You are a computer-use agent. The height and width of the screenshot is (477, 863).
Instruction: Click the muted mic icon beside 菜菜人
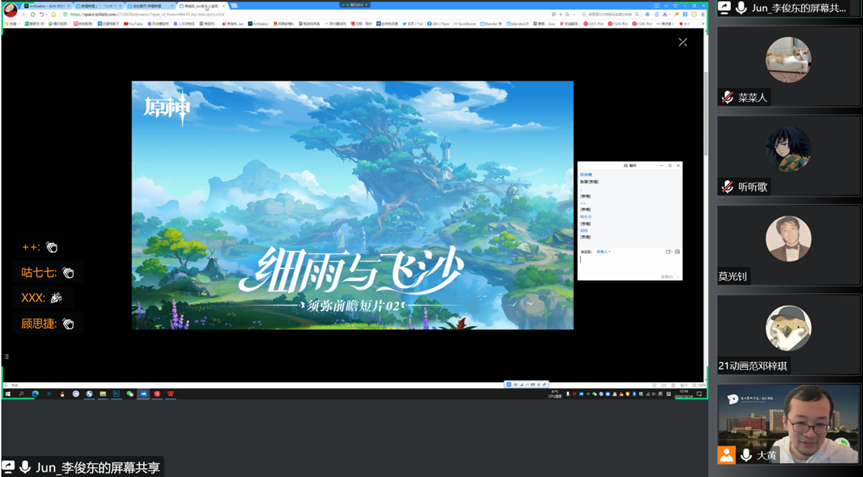coord(728,97)
